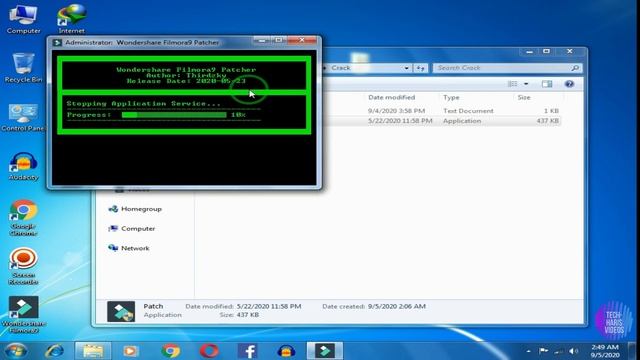The width and height of the screenshot is (640, 360).
Task: Open Chrome from the taskbar
Action: (x=170, y=351)
